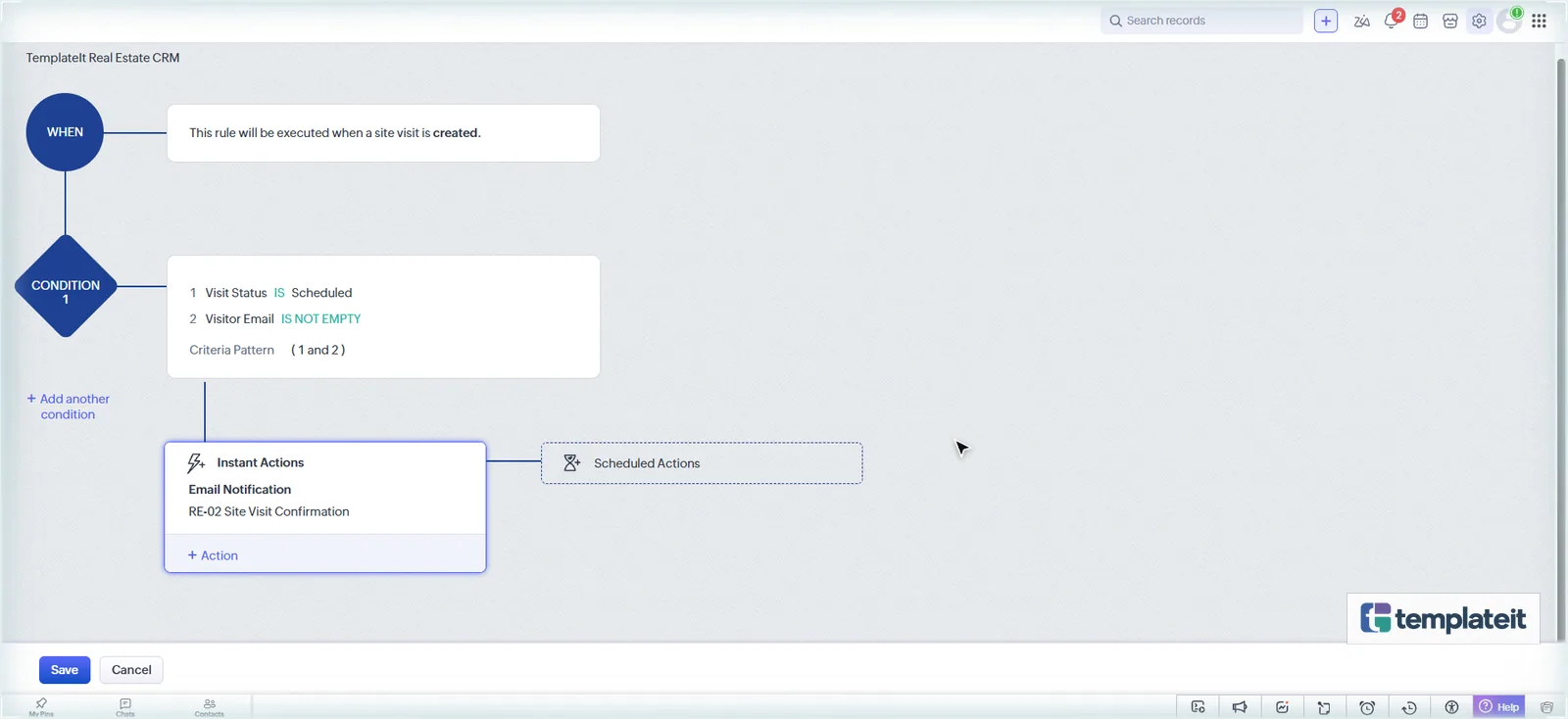This screenshot has height=719, width=1568.
Task: Click the chart analytics icon in bottom bar
Action: click(x=1282, y=707)
